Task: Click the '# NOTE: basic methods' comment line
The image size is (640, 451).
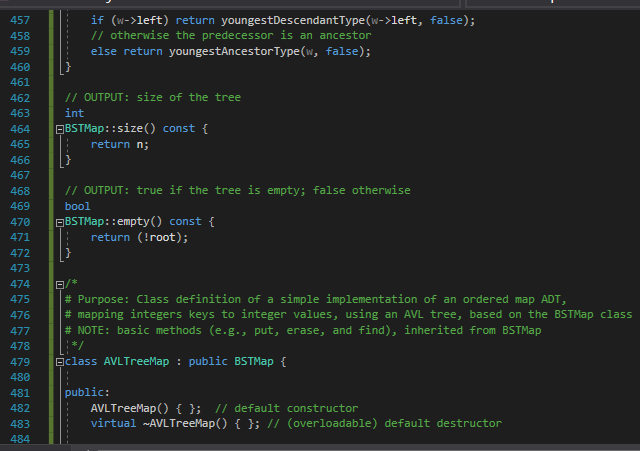Action: [303, 331]
